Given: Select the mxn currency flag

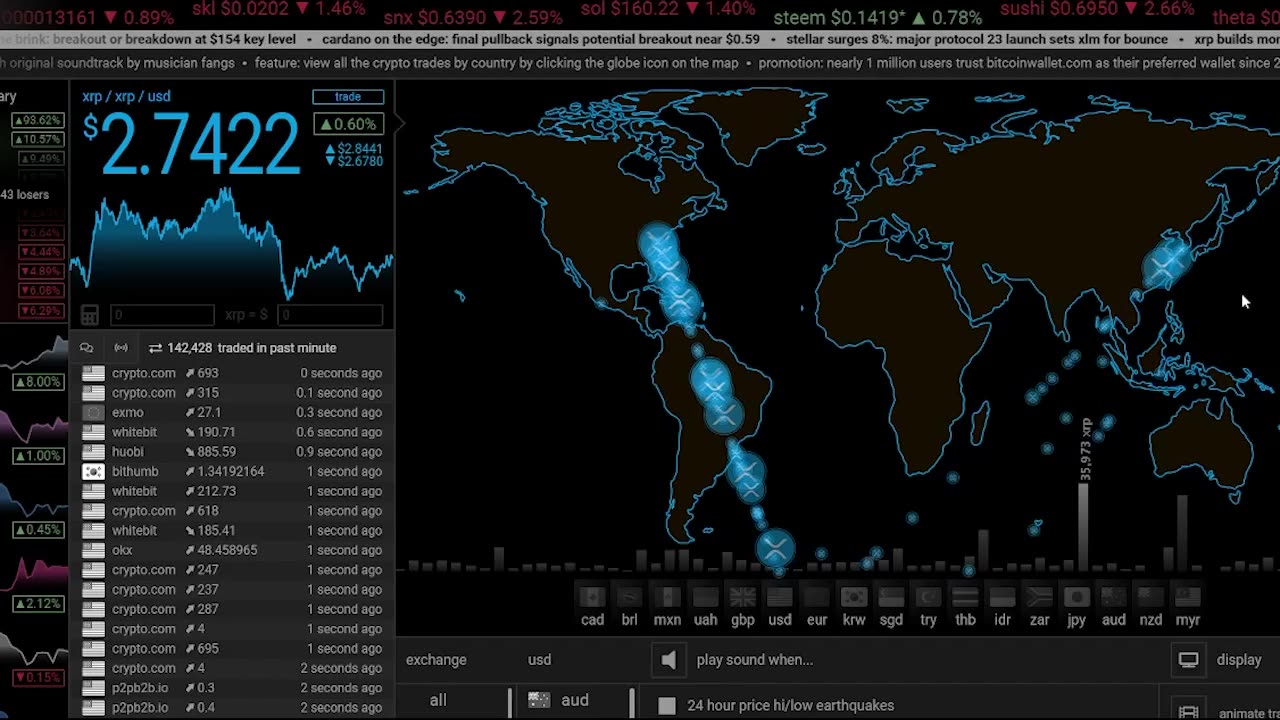Looking at the screenshot, I should (x=667, y=597).
